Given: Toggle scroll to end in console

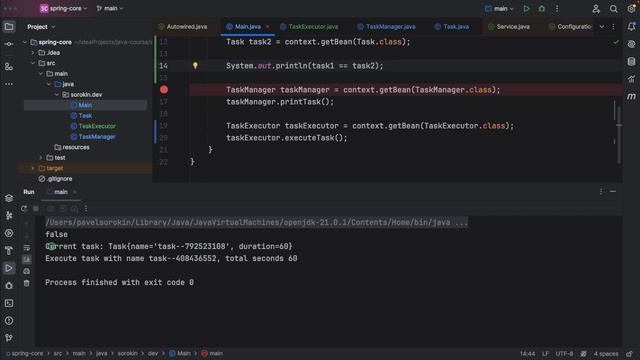Looking at the screenshot, I should click(27, 259).
